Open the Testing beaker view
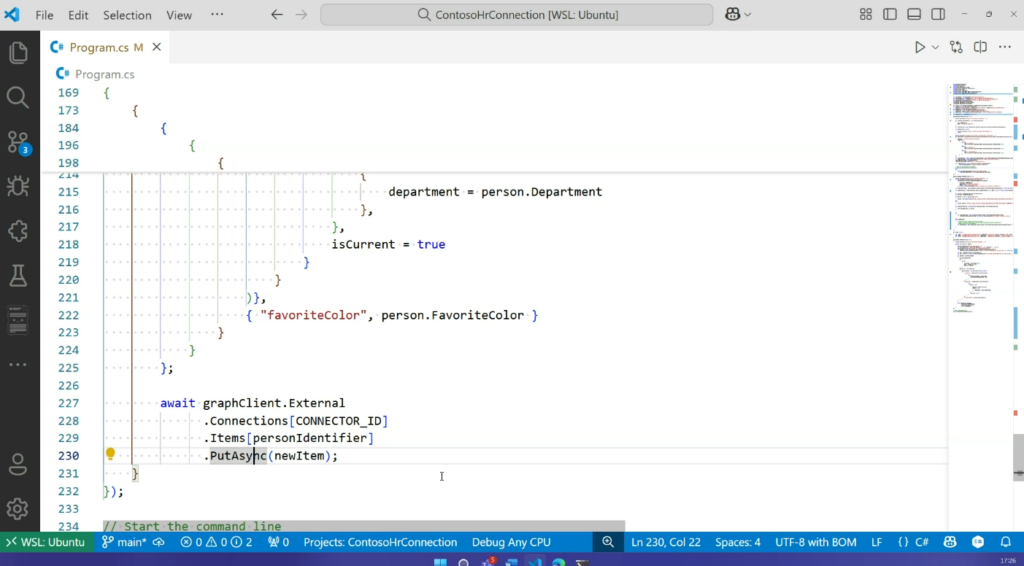Image resolution: width=1024 pixels, height=566 pixels. 18,275
